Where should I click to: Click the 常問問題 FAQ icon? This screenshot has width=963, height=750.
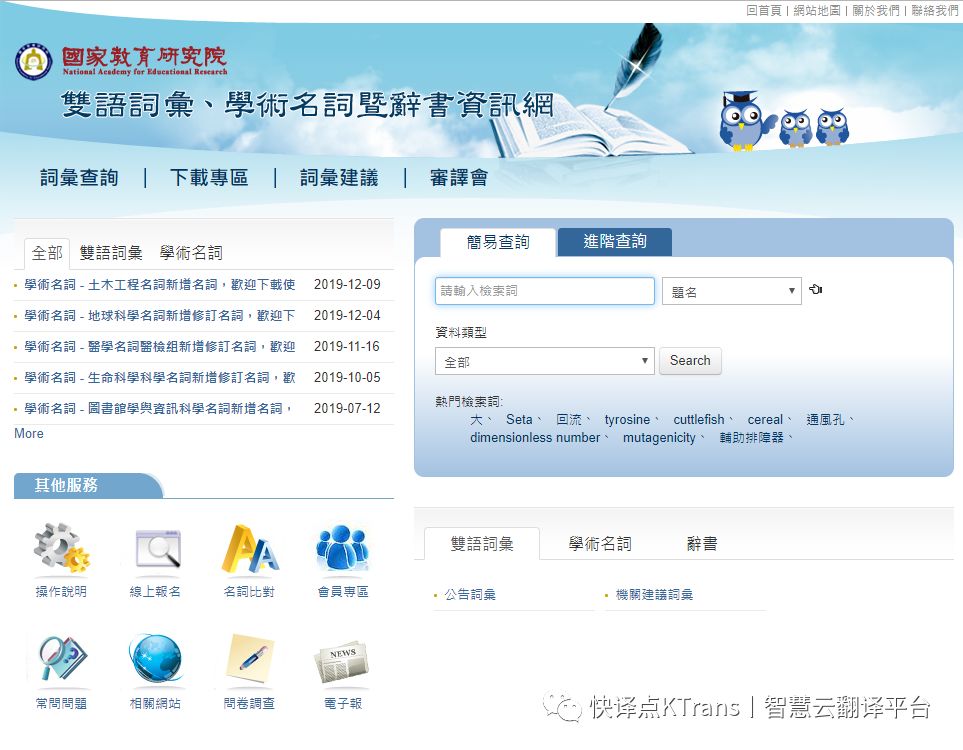click(x=62, y=661)
